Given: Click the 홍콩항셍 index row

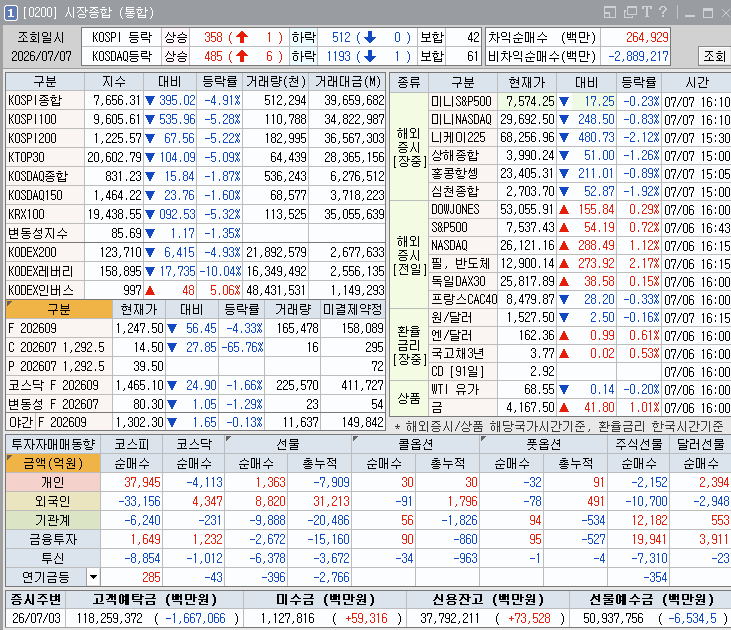Looking at the screenshot, I should [x=580, y=173].
